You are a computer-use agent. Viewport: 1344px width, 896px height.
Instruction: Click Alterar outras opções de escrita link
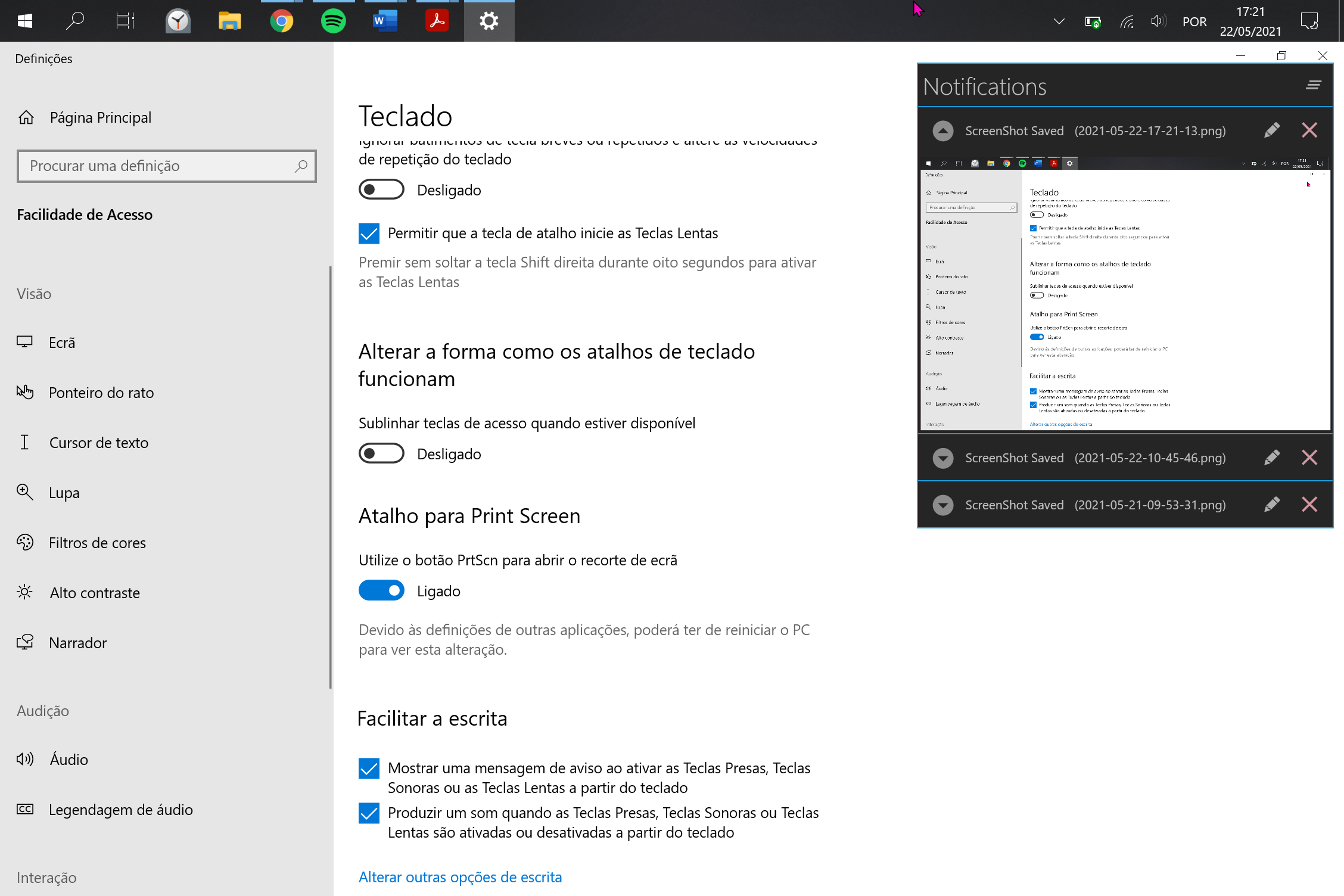[x=460, y=877]
